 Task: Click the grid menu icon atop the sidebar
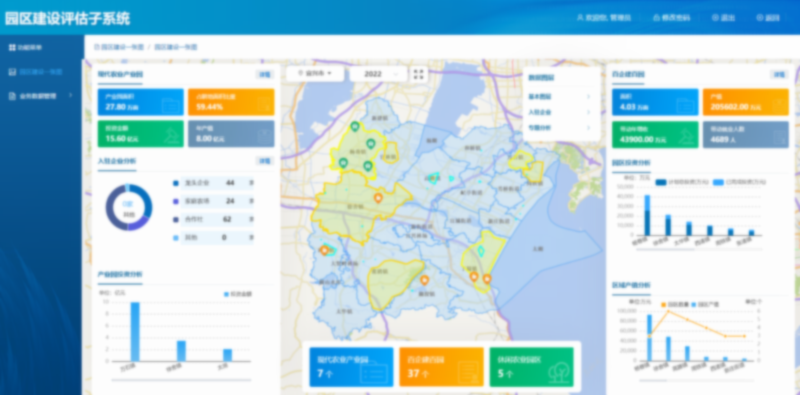pyautogui.click(x=12, y=47)
